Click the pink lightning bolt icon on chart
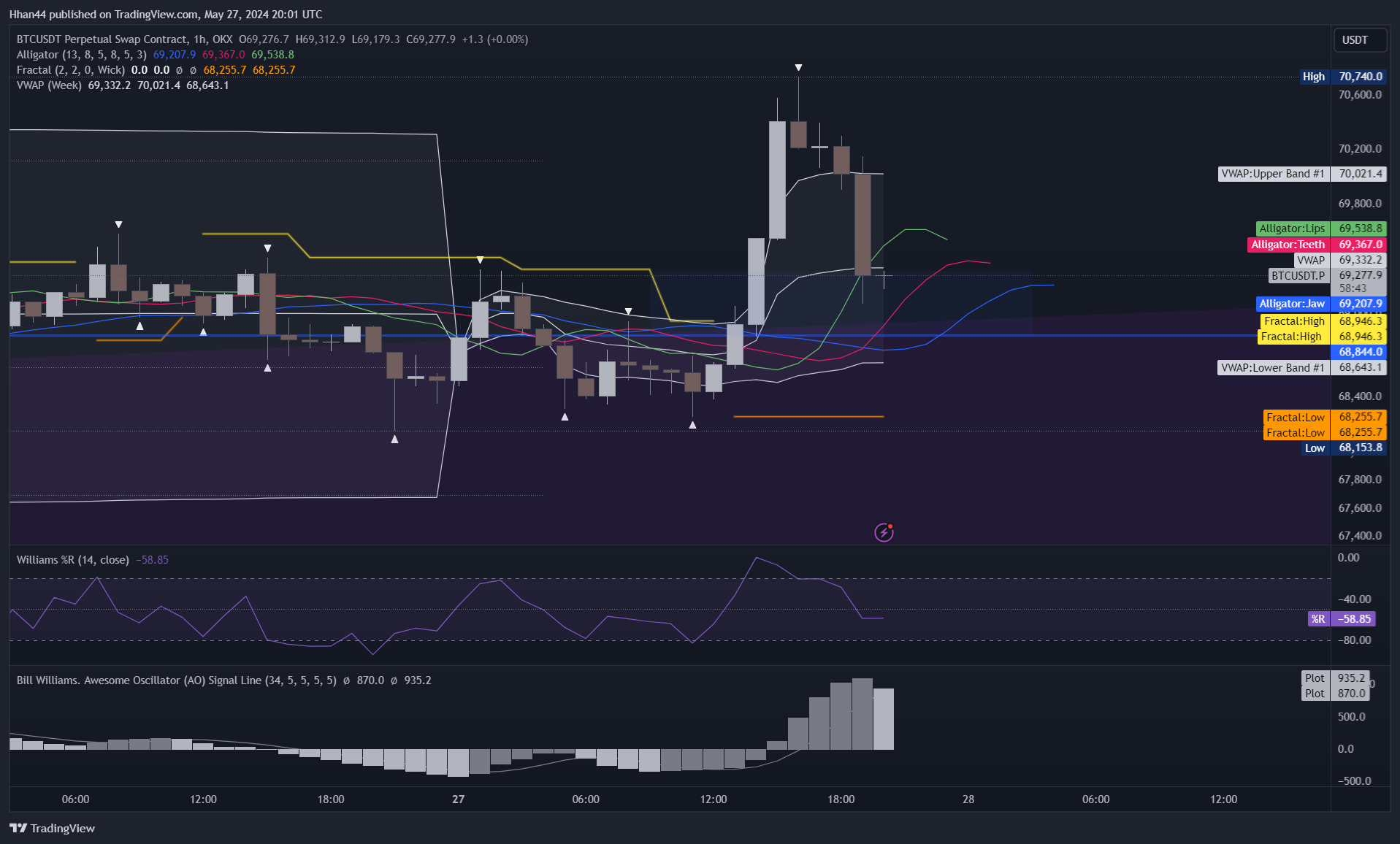Viewport: 1400px width, 844px height. click(884, 532)
